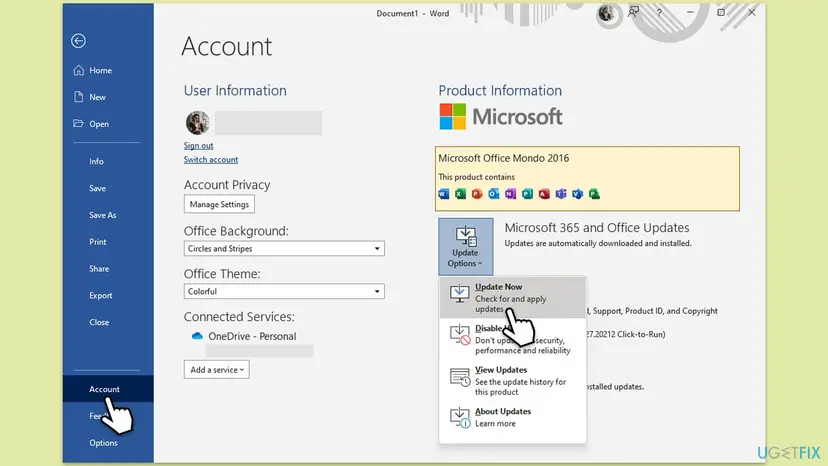The image size is (828, 466).
Task: Click the user avatar in title bar
Action: pos(606,13)
